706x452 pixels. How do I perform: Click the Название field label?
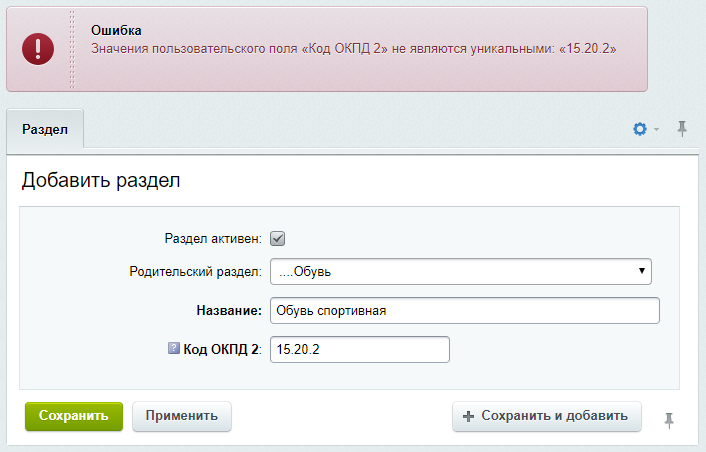click(x=228, y=311)
